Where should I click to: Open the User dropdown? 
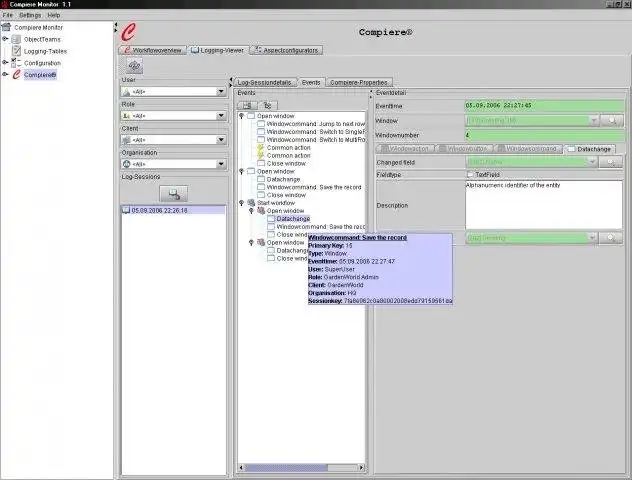click(x=221, y=92)
